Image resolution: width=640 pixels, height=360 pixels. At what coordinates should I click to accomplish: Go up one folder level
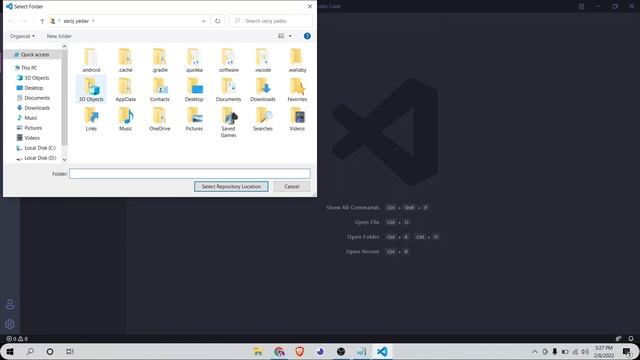42,21
